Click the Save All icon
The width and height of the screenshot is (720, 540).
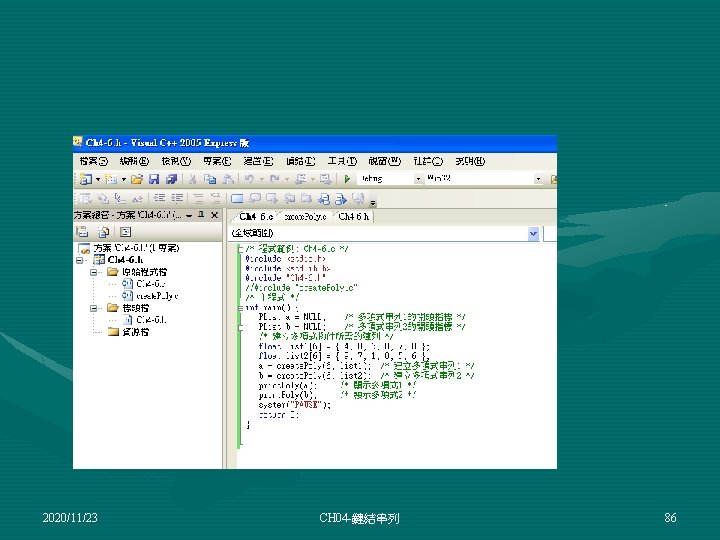[171, 179]
